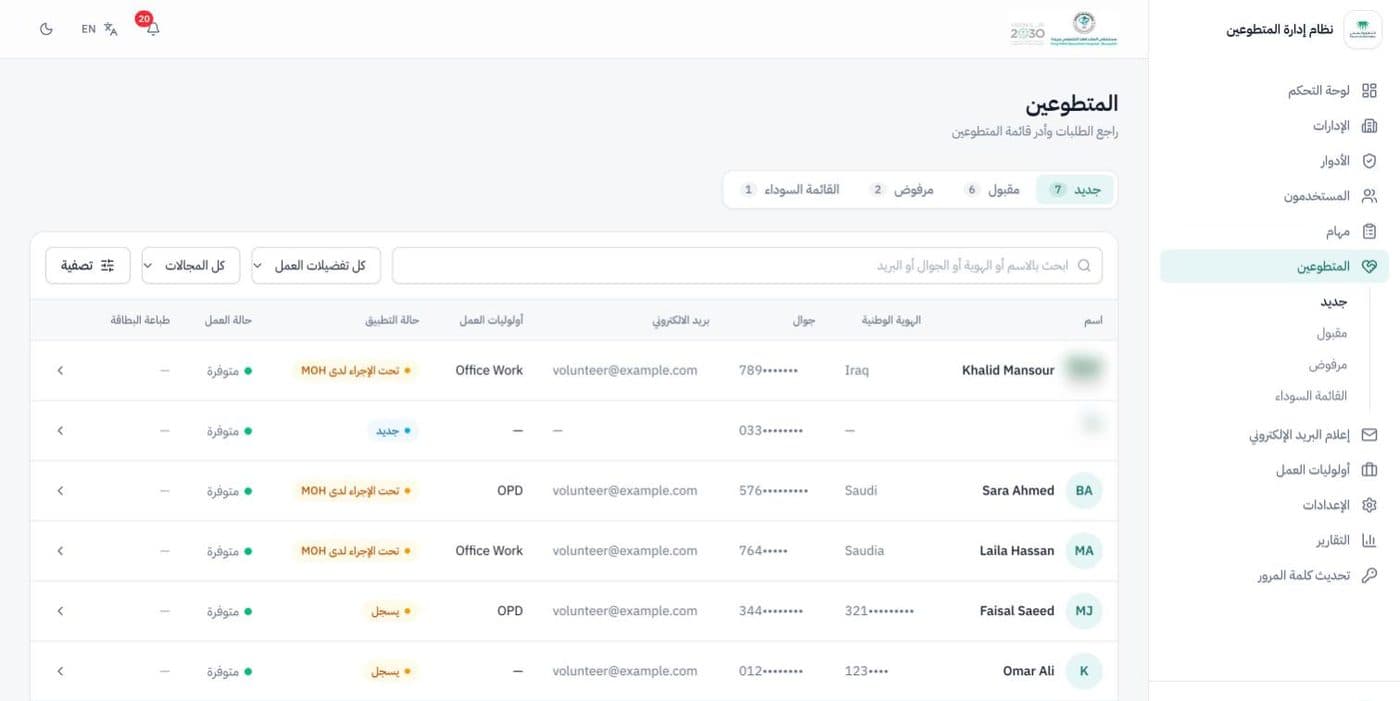The height and width of the screenshot is (701, 1400).
Task: Click the name Faisal Saeed
Action: (x=1017, y=610)
